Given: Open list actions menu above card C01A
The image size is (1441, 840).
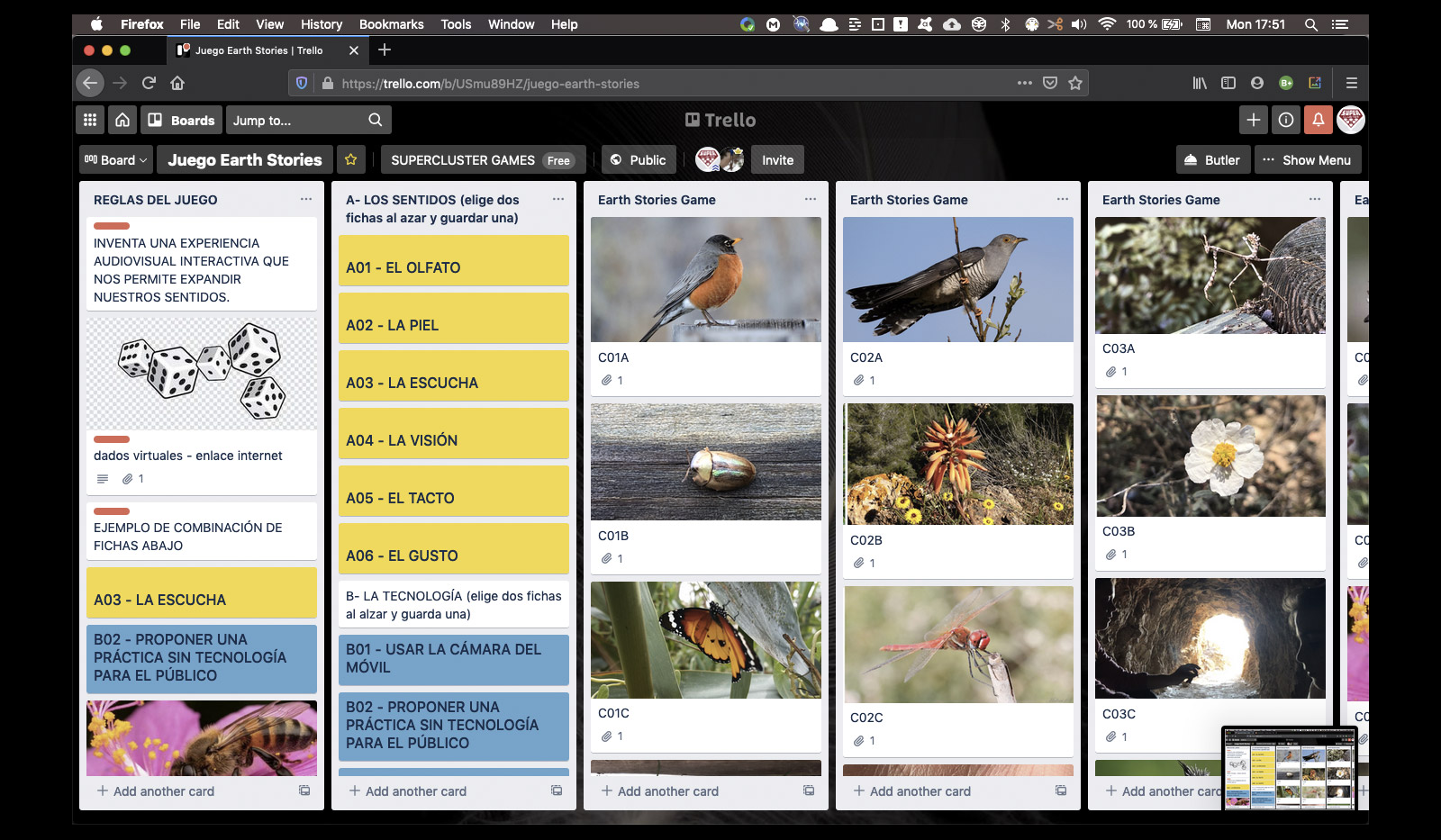Looking at the screenshot, I should [811, 199].
